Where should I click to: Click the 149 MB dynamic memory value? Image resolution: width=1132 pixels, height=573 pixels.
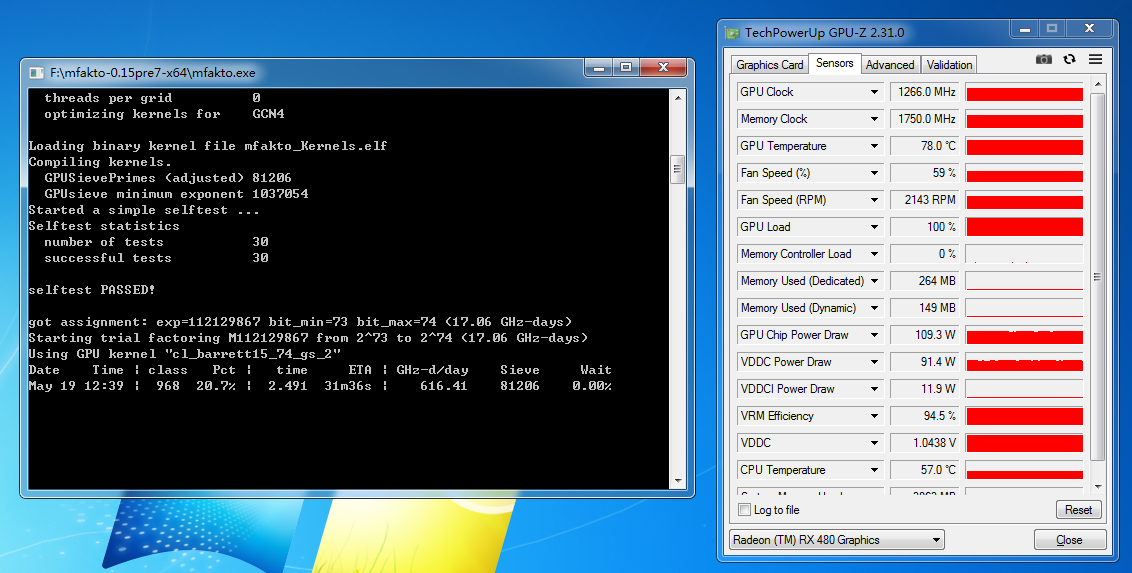(925, 307)
